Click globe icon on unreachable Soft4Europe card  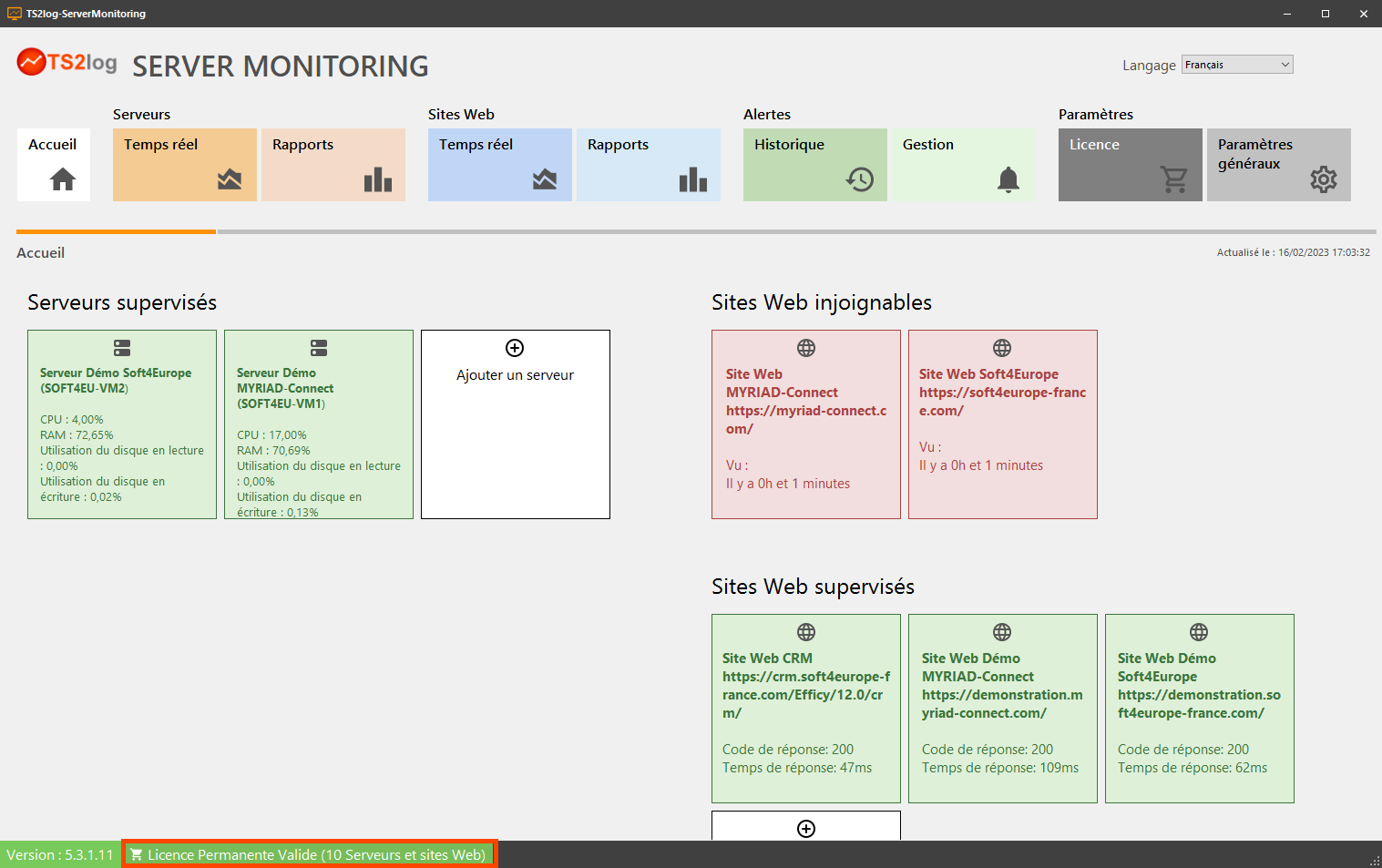pyautogui.click(x=1002, y=348)
